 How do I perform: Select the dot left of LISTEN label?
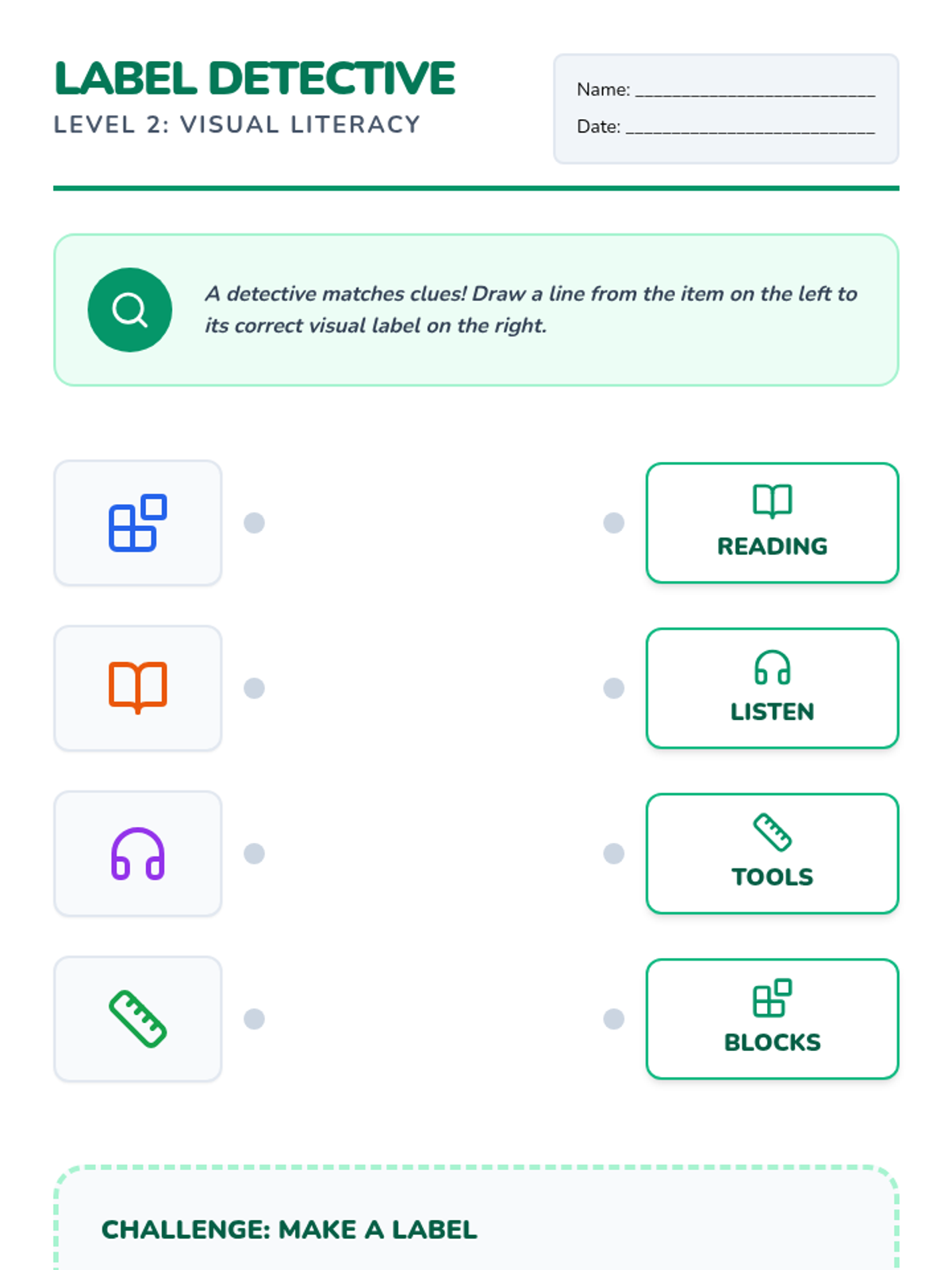tap(613, 688)
